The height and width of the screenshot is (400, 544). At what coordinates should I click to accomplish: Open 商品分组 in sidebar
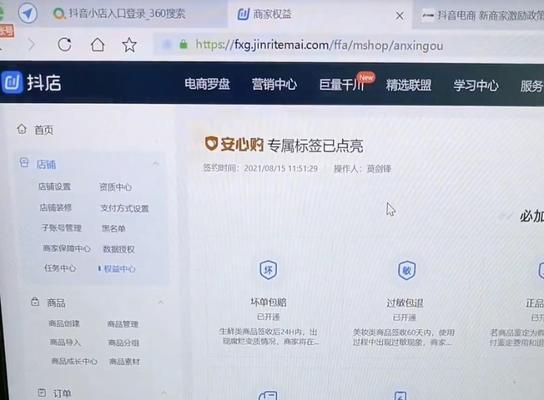[x=124, y=343]
